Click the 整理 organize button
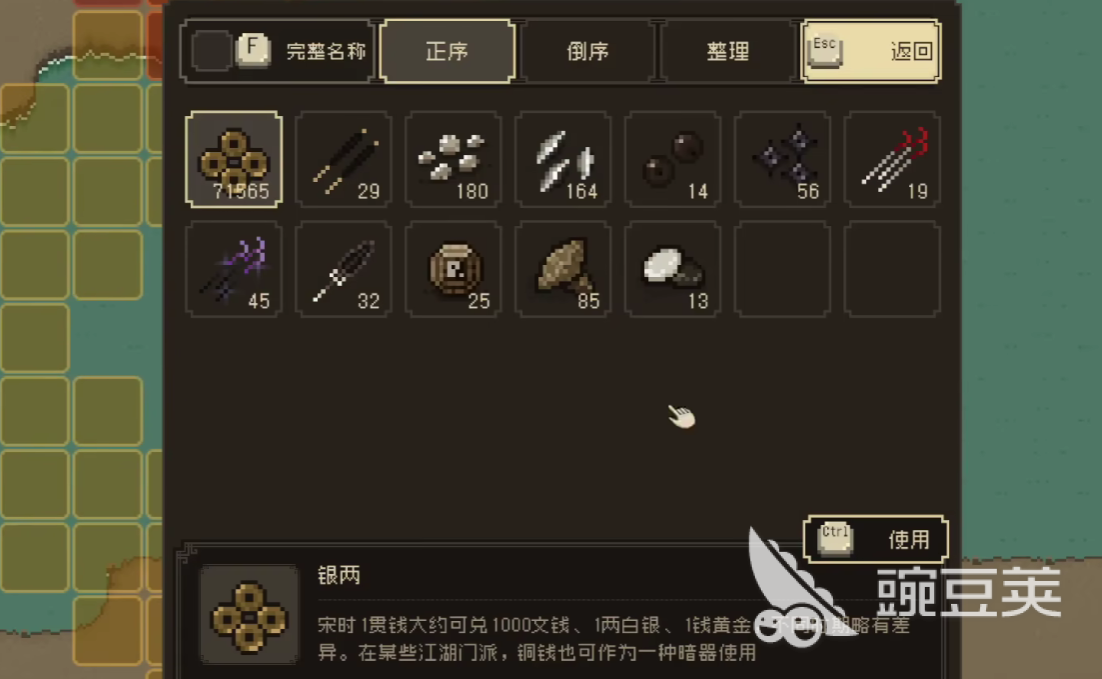1102x679 pixels. click(727, 51)
